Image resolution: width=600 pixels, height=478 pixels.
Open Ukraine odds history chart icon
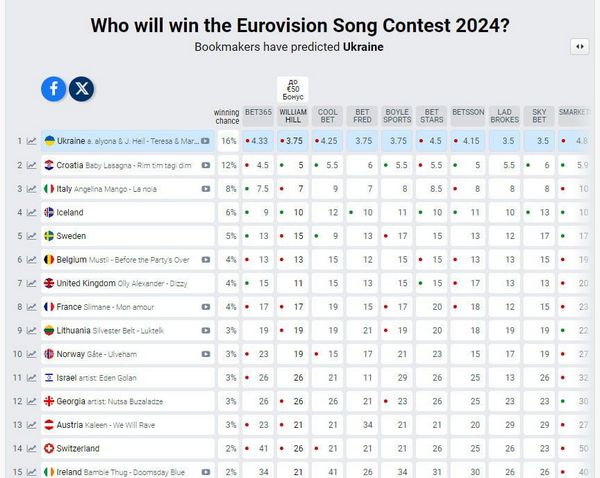31,141
